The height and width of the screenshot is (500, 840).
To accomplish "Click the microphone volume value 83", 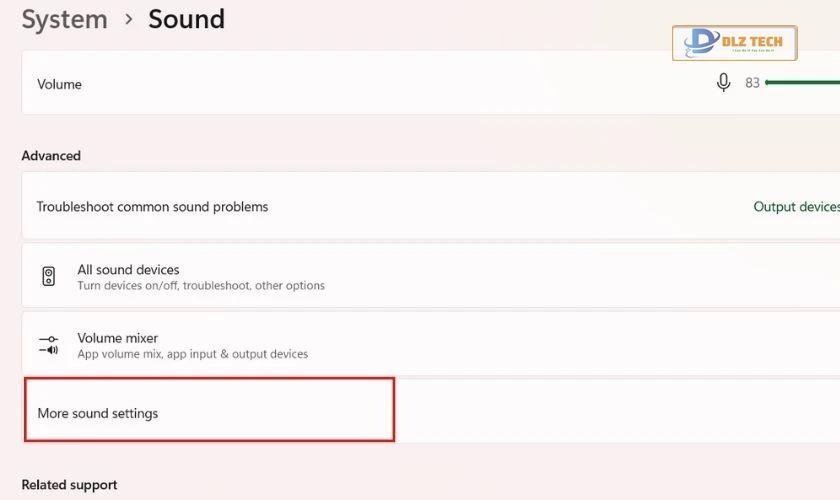I will [x=752, y=83].
